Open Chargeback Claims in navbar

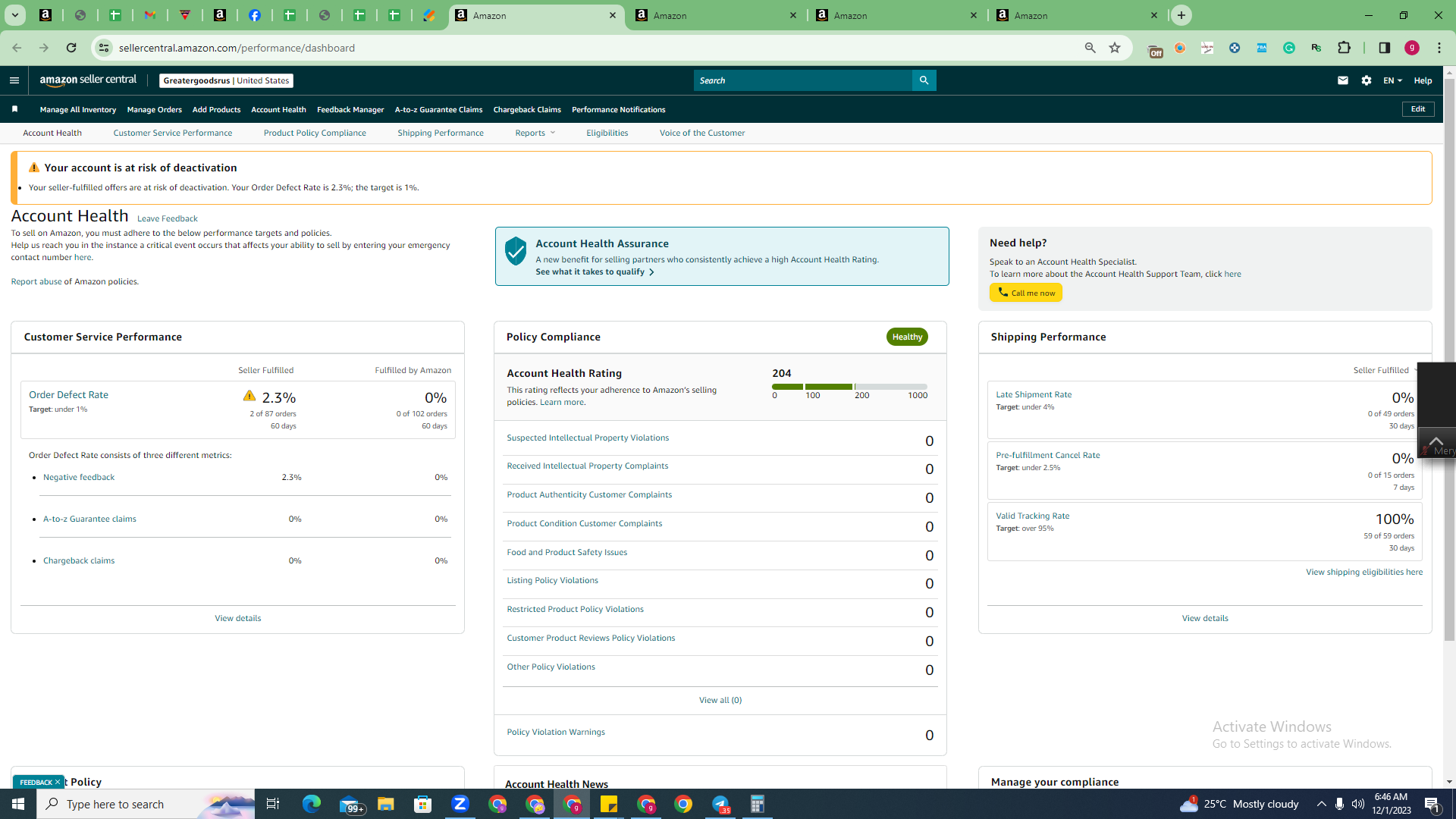527,109
